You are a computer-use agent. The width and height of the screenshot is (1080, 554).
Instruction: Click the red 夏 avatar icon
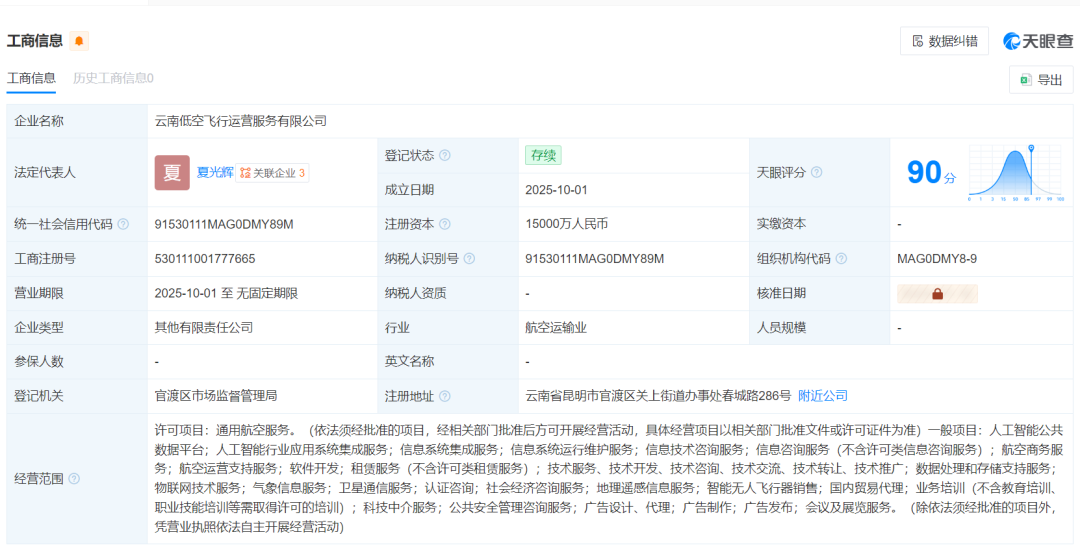(x=172, y=172)
